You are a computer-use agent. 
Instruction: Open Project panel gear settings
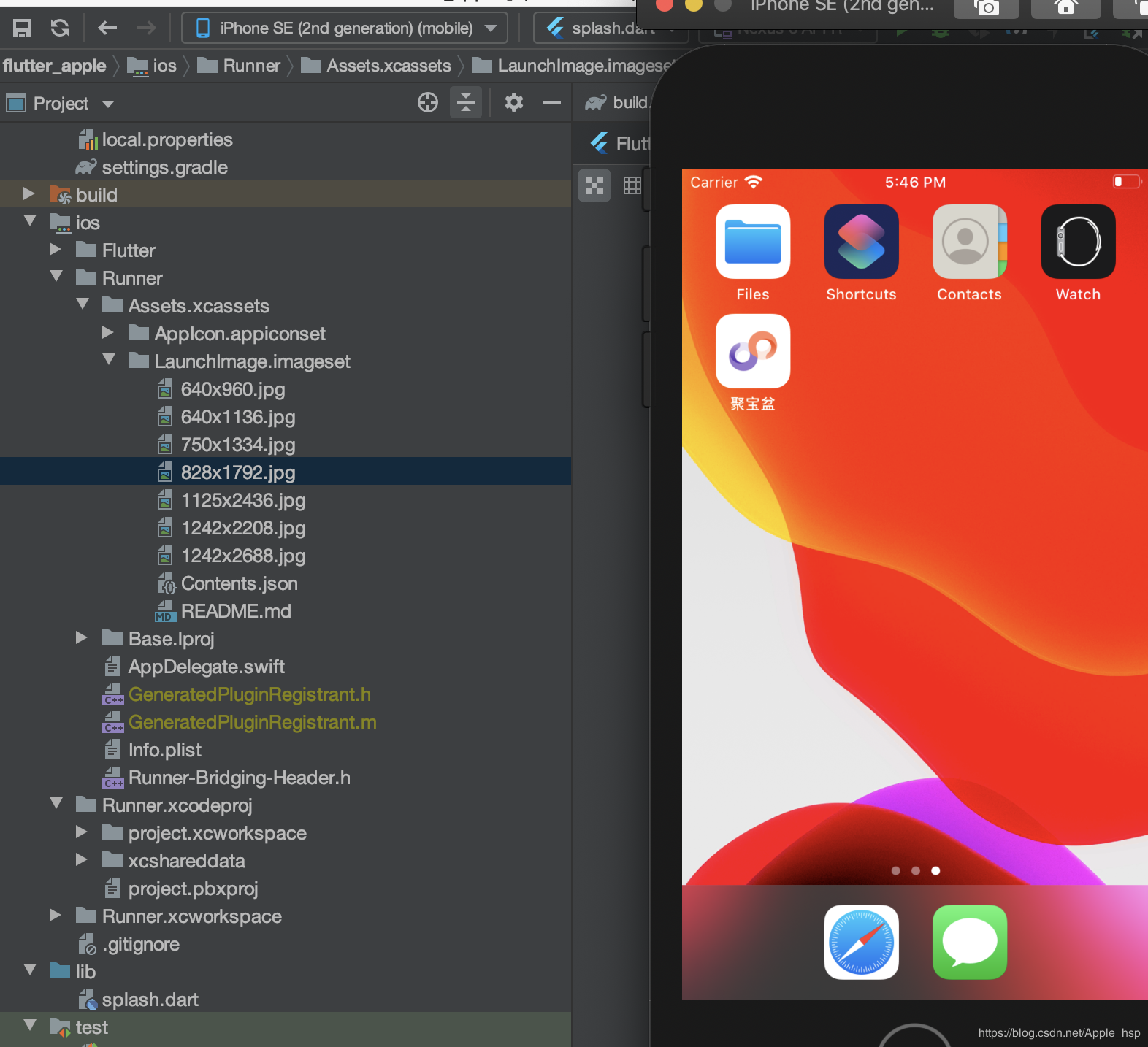click(x=514, y=103)
